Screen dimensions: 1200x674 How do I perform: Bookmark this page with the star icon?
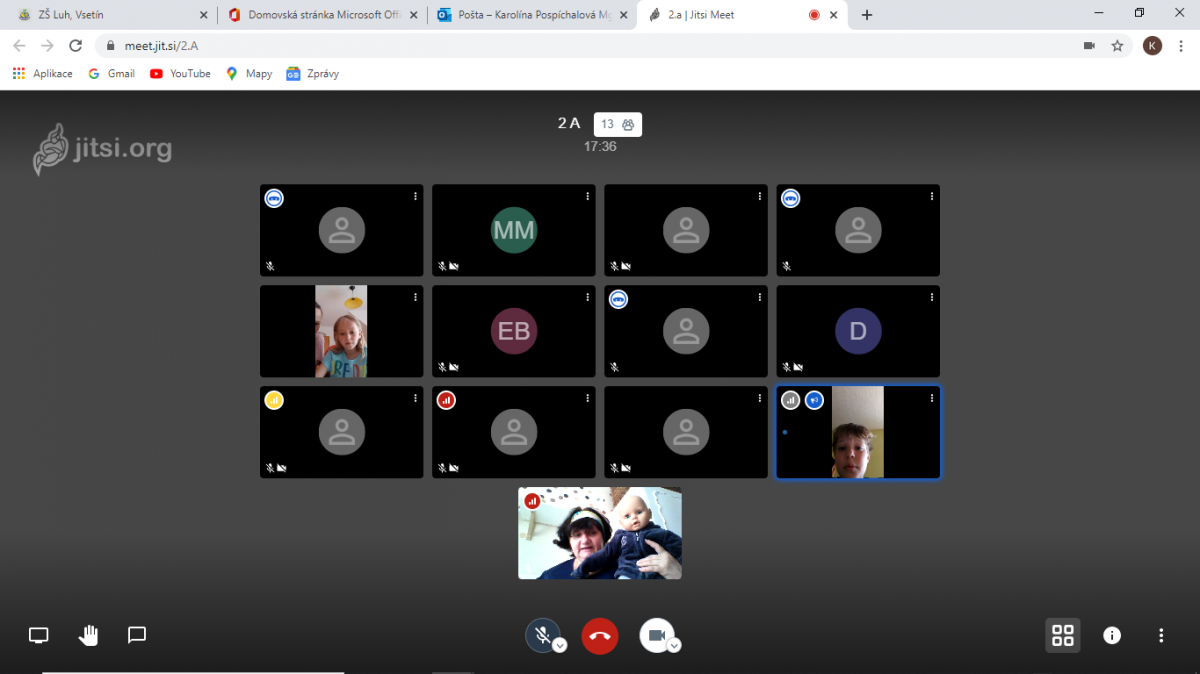(1117, 45)
